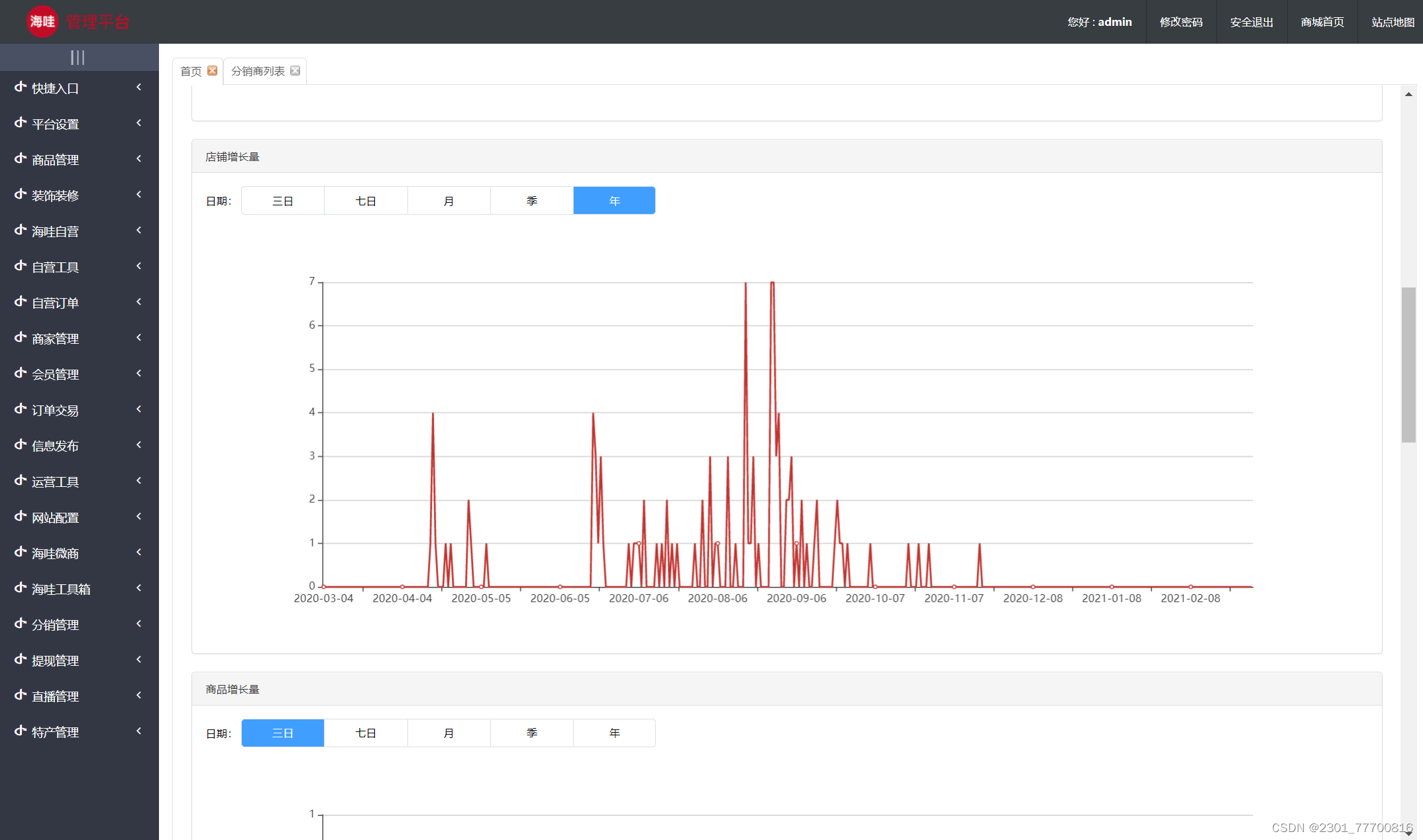
Task: Click the icon beside 平台设置
Action: (21, 123)
